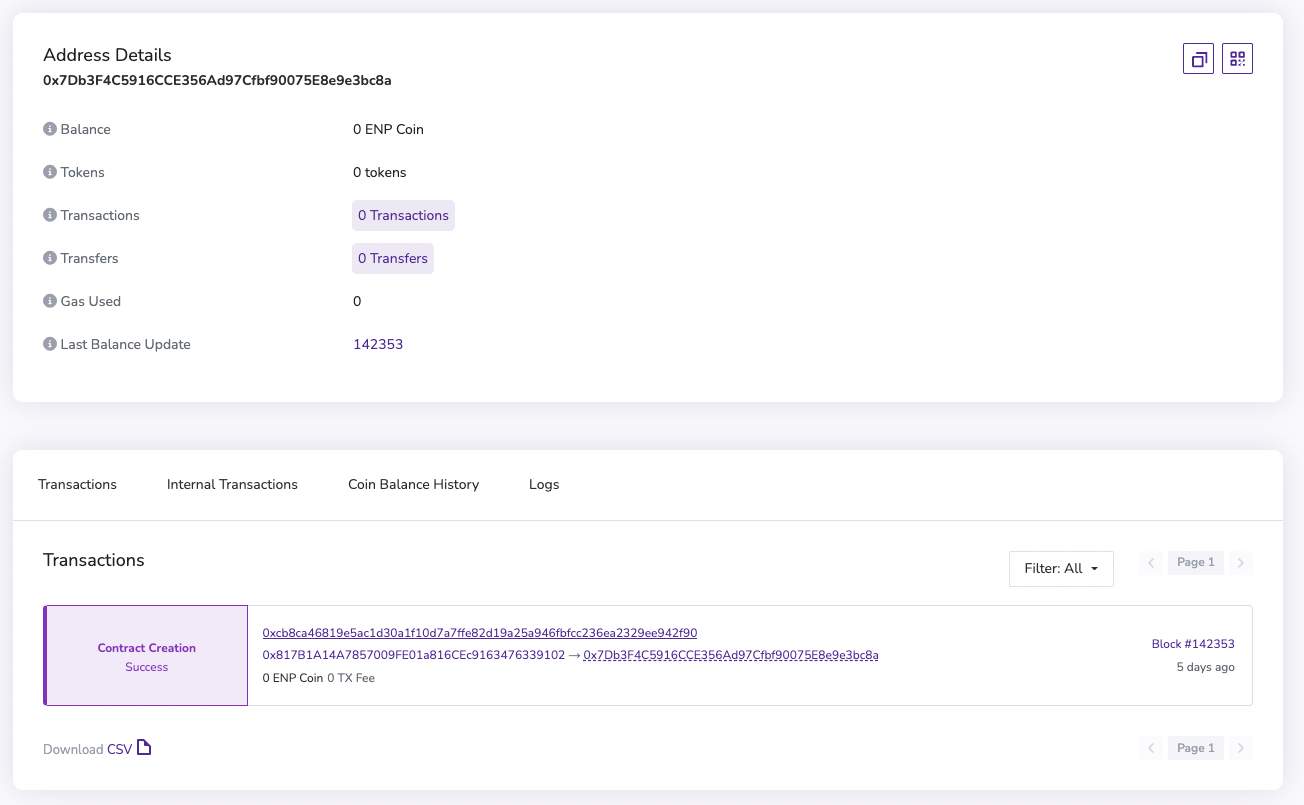Switch to the Logs tab
Image resolution: width=1304 pixels, height=805 pixels.
tap(544, 484)
